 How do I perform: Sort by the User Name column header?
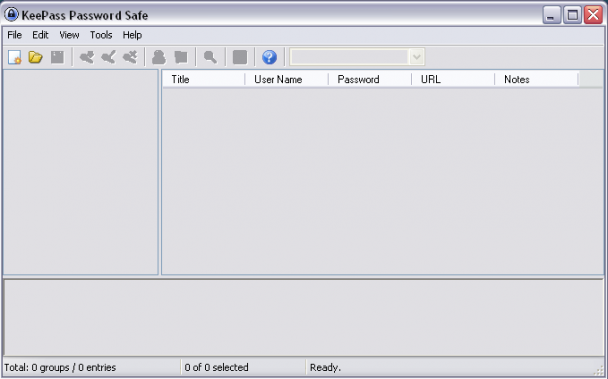(287, 79)
